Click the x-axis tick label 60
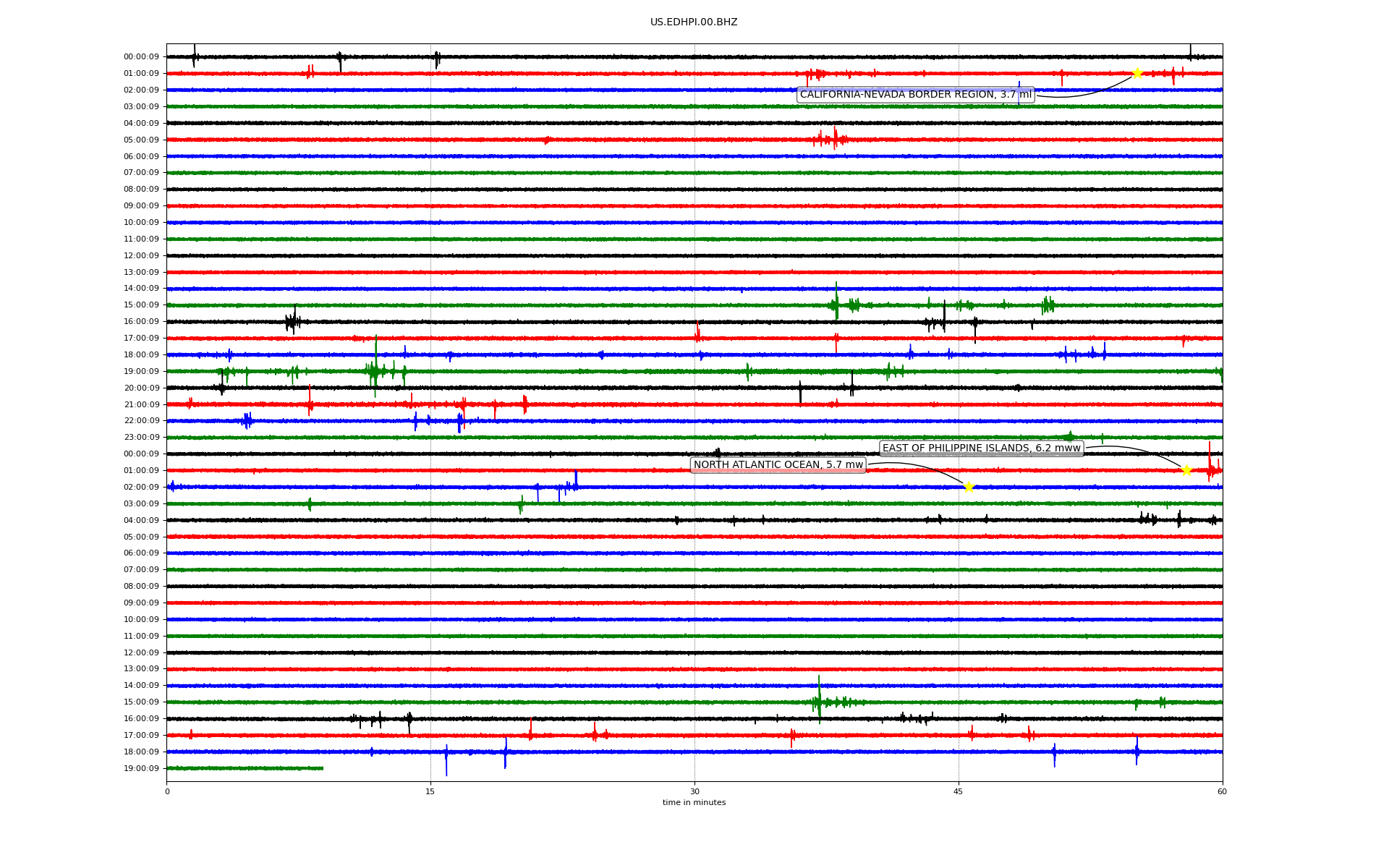 point(1222,791)
